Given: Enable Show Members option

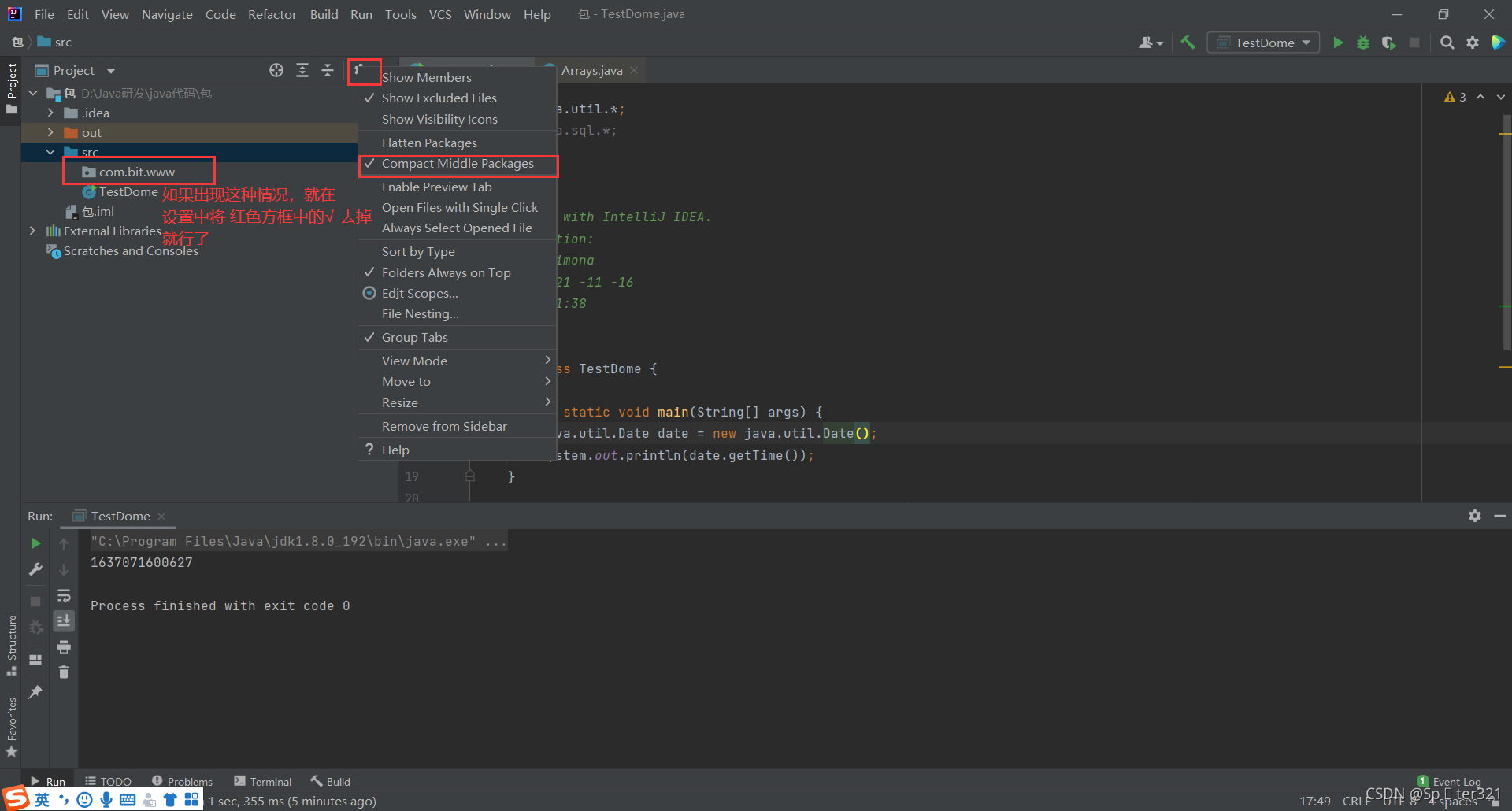Looking at the screenshot, I should click(458, 77).
